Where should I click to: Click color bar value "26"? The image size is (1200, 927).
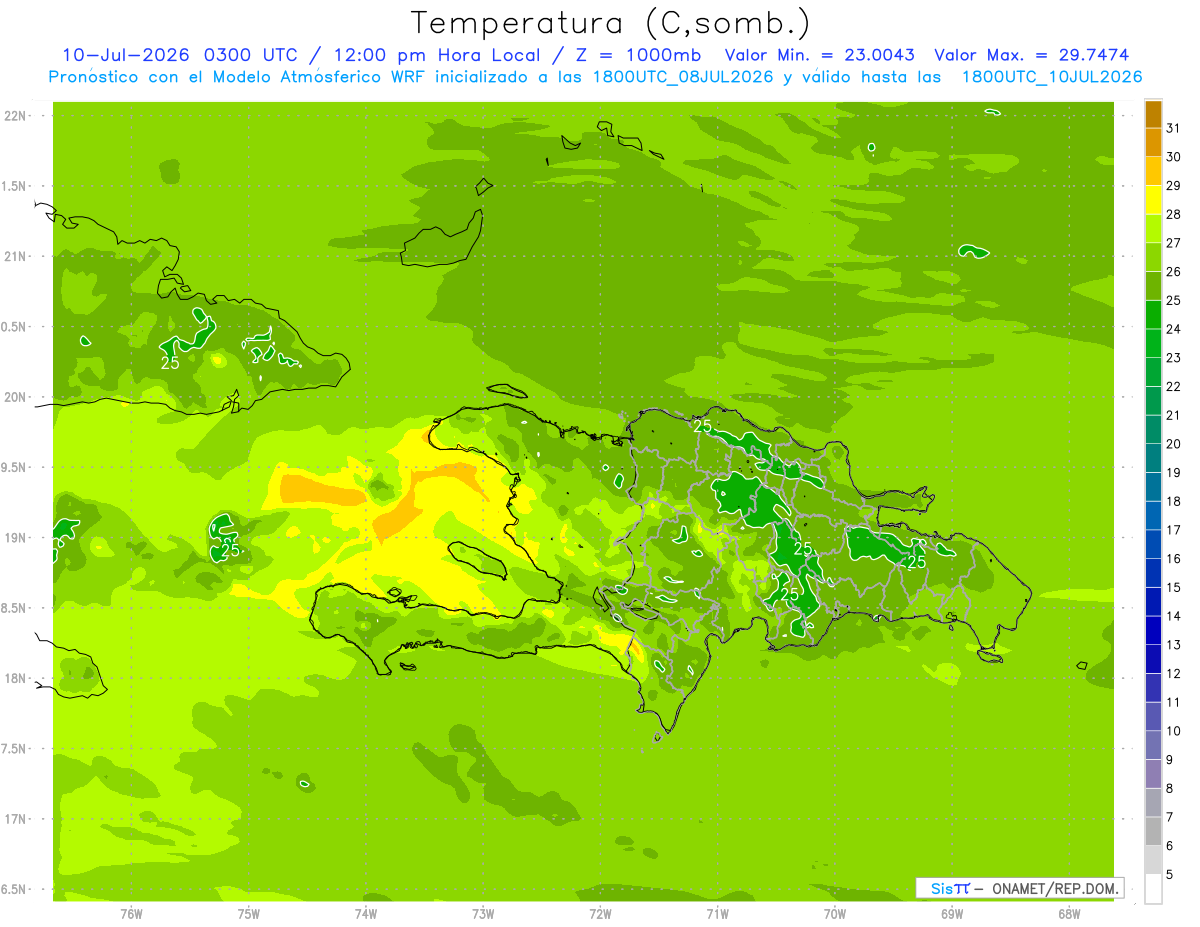tap(1173, 272)
